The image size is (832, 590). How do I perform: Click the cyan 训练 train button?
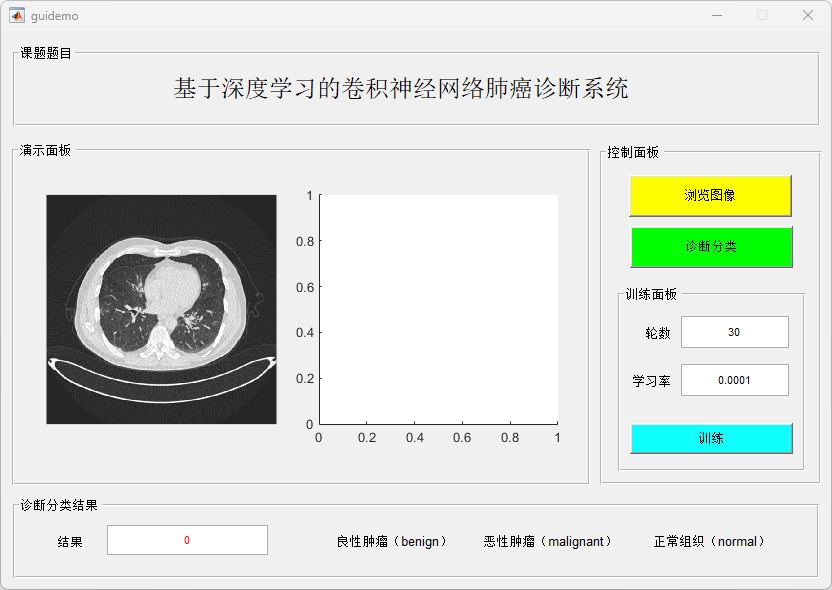tap(711, 438)
